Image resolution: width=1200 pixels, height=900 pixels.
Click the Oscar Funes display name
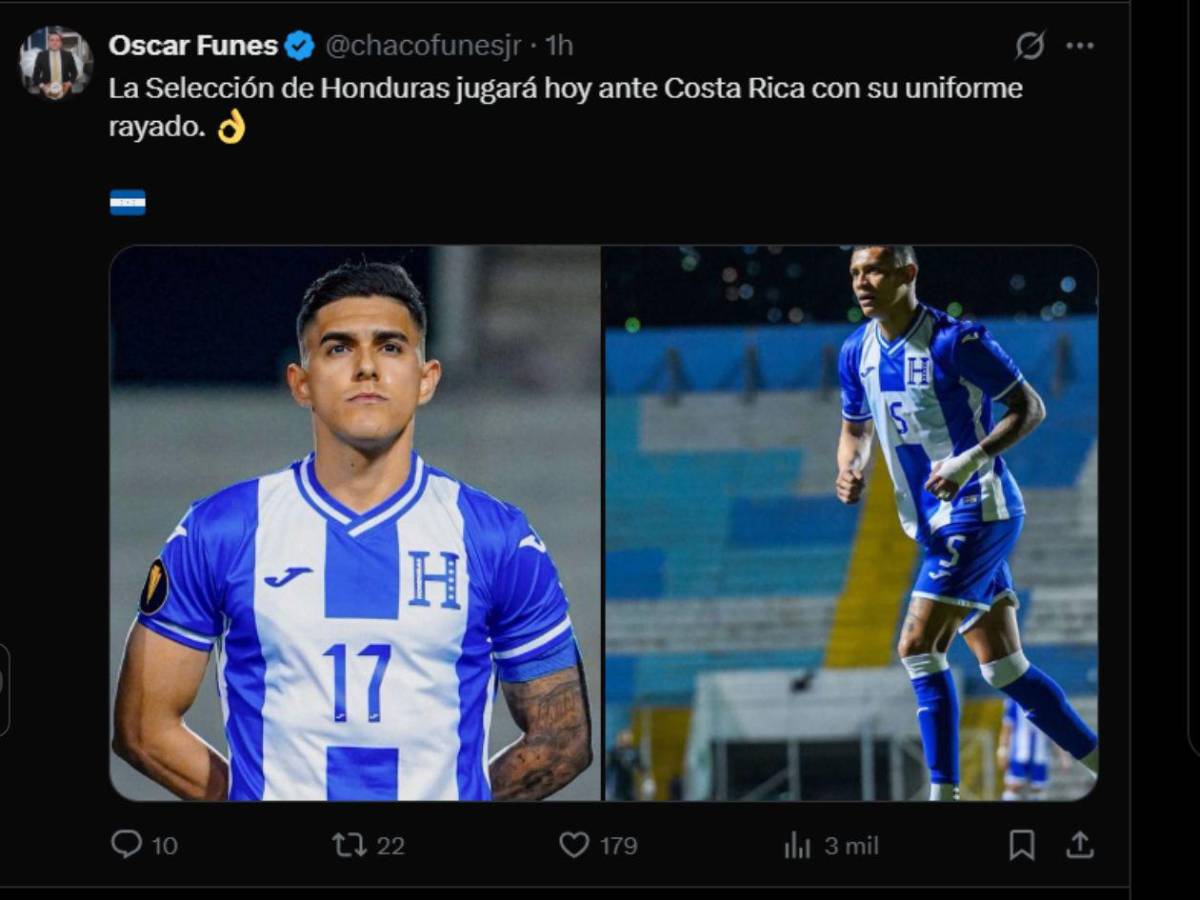(193, 44)
